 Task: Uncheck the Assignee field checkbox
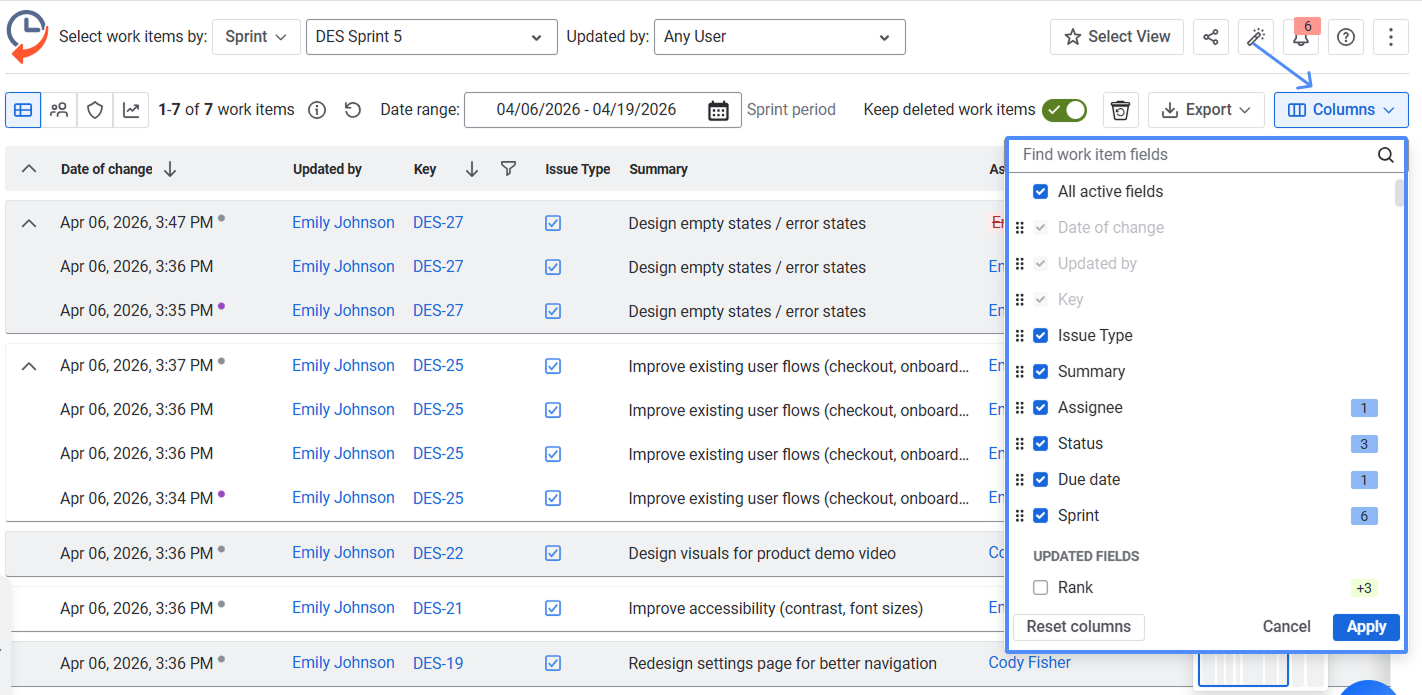pos(1040,408)
